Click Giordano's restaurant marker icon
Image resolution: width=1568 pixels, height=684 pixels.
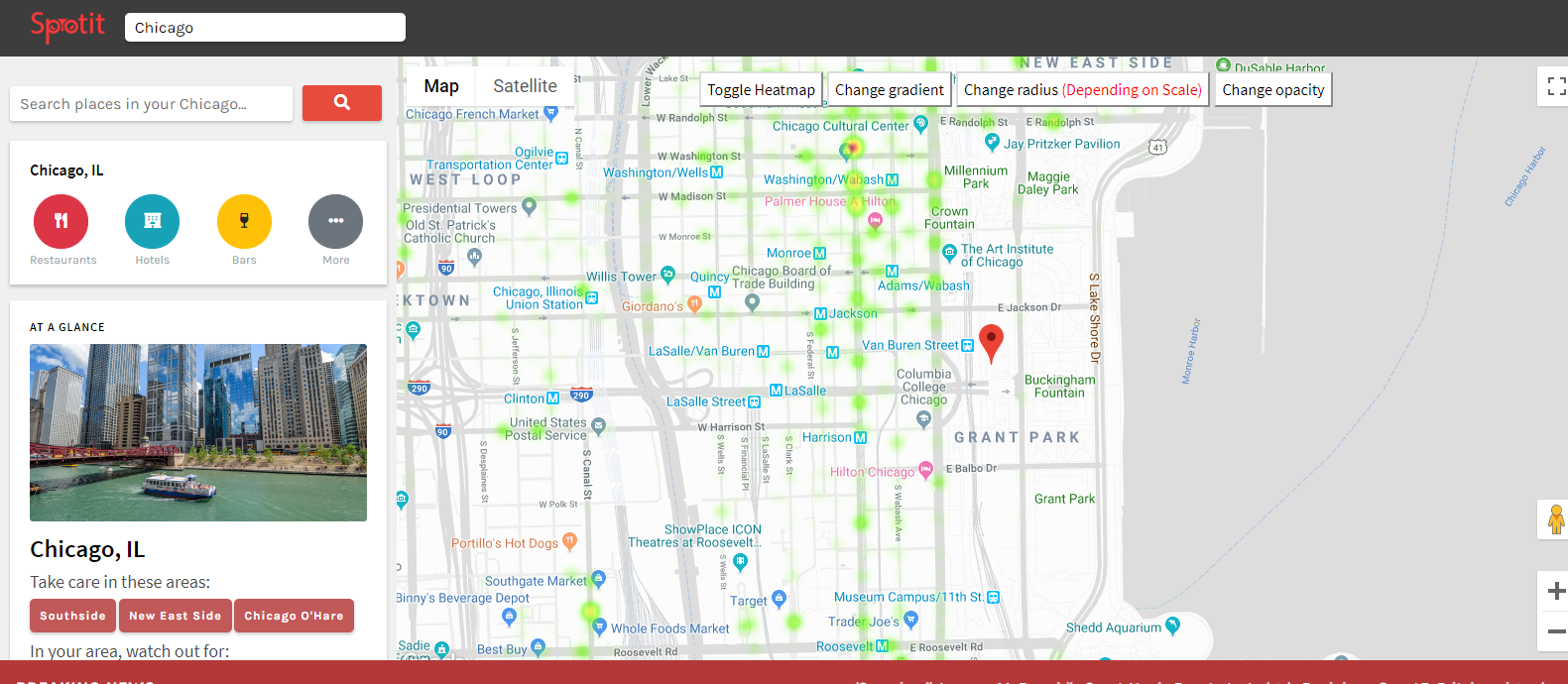pyautogui.click(x=694, y=304)
